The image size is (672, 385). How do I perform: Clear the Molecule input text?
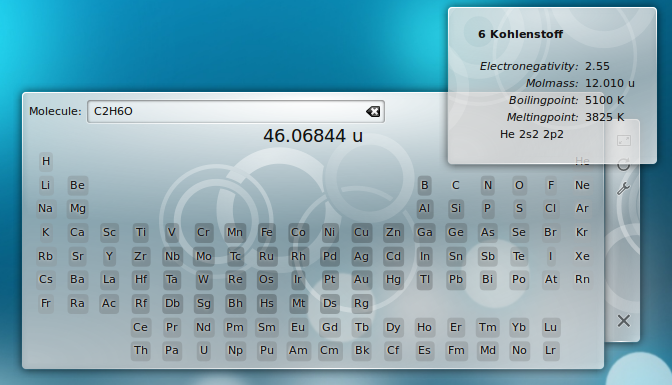[x=373, y=111]
